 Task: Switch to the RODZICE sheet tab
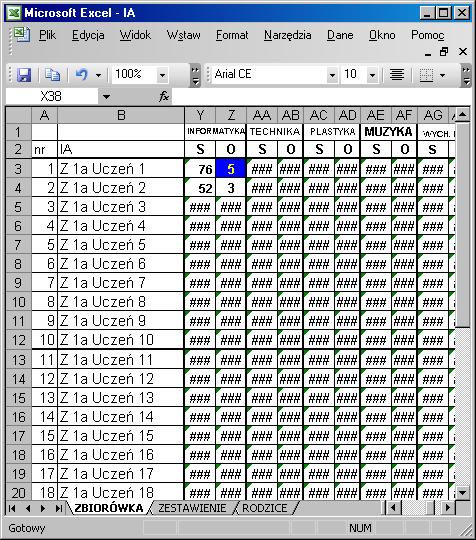point(264,508)
